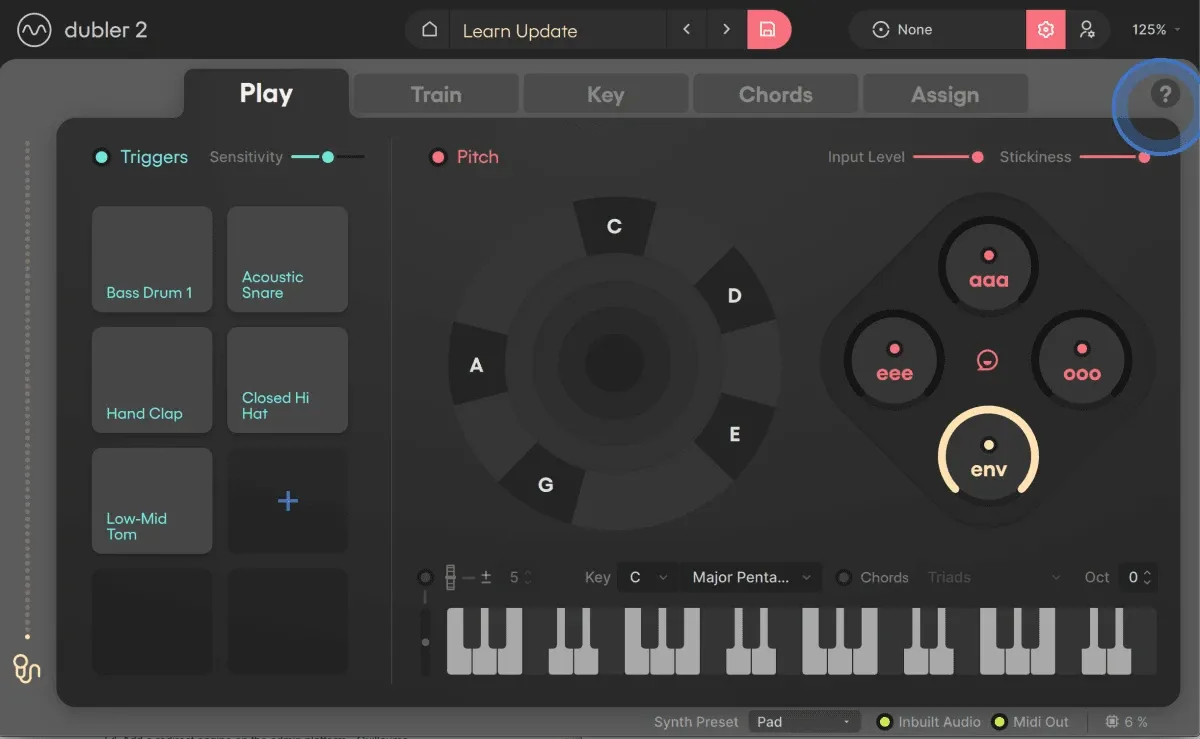Save the current preset
The image size is (1200, 739).
tap(768, 30)
